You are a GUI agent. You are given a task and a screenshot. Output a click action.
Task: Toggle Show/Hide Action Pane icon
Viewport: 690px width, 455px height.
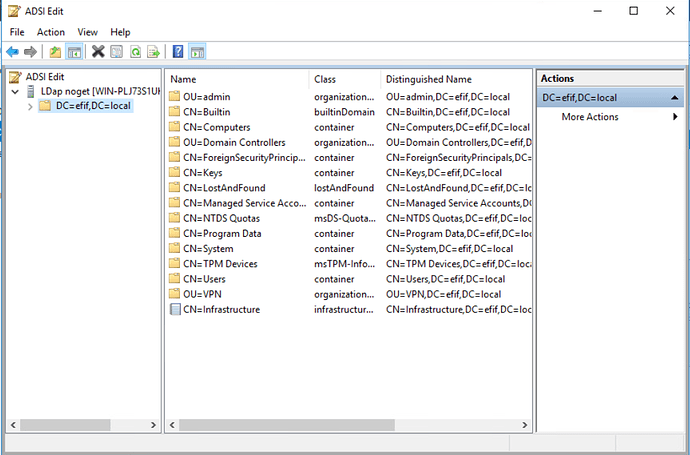pyautogui.click(x=197, y=52)
